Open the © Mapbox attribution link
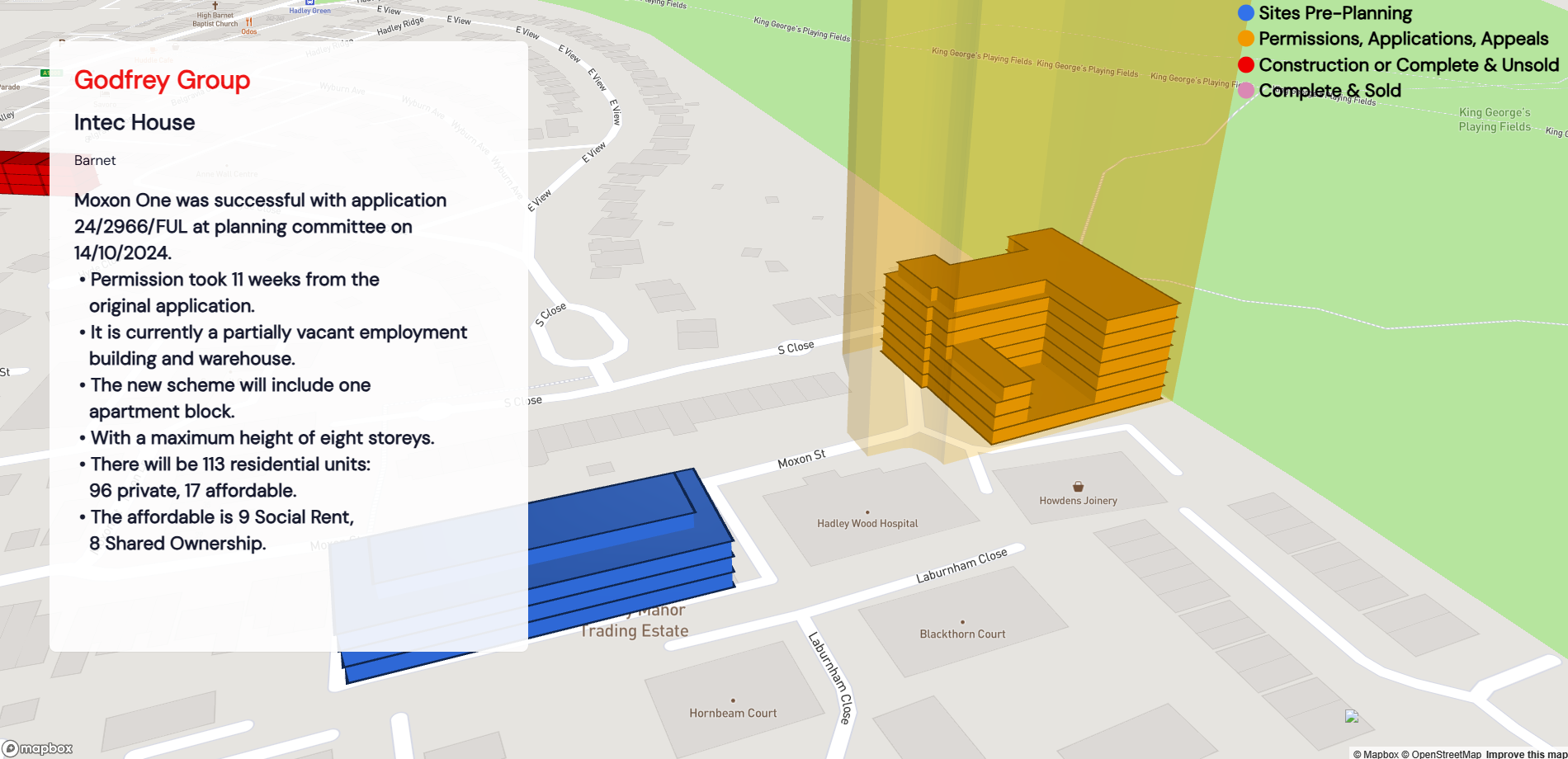1568x759 pixels. click(1376, 754)
